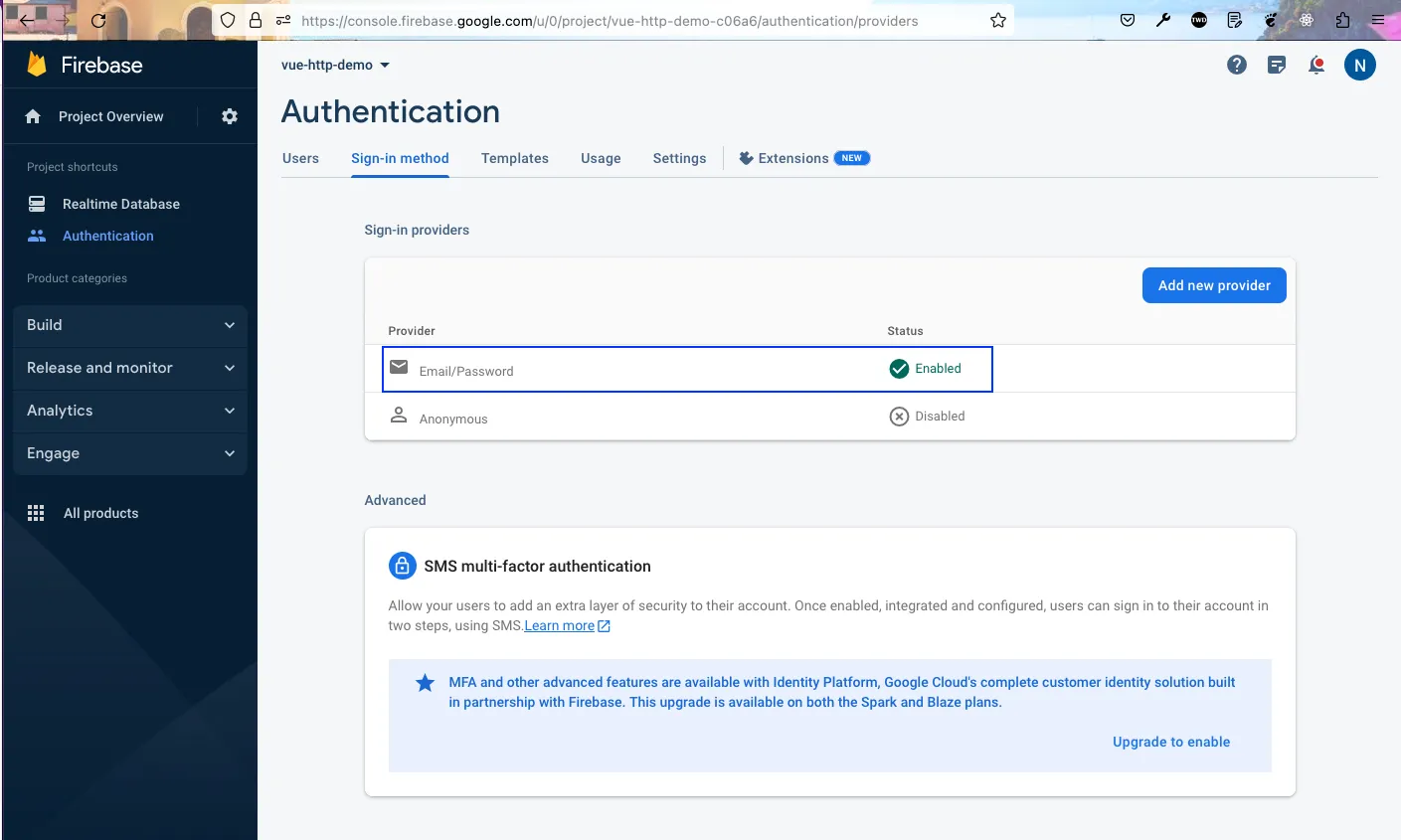Image resolution: width=1401 pixels, height=840 pixels.
Task: Open All products
Action: point(100,513)
